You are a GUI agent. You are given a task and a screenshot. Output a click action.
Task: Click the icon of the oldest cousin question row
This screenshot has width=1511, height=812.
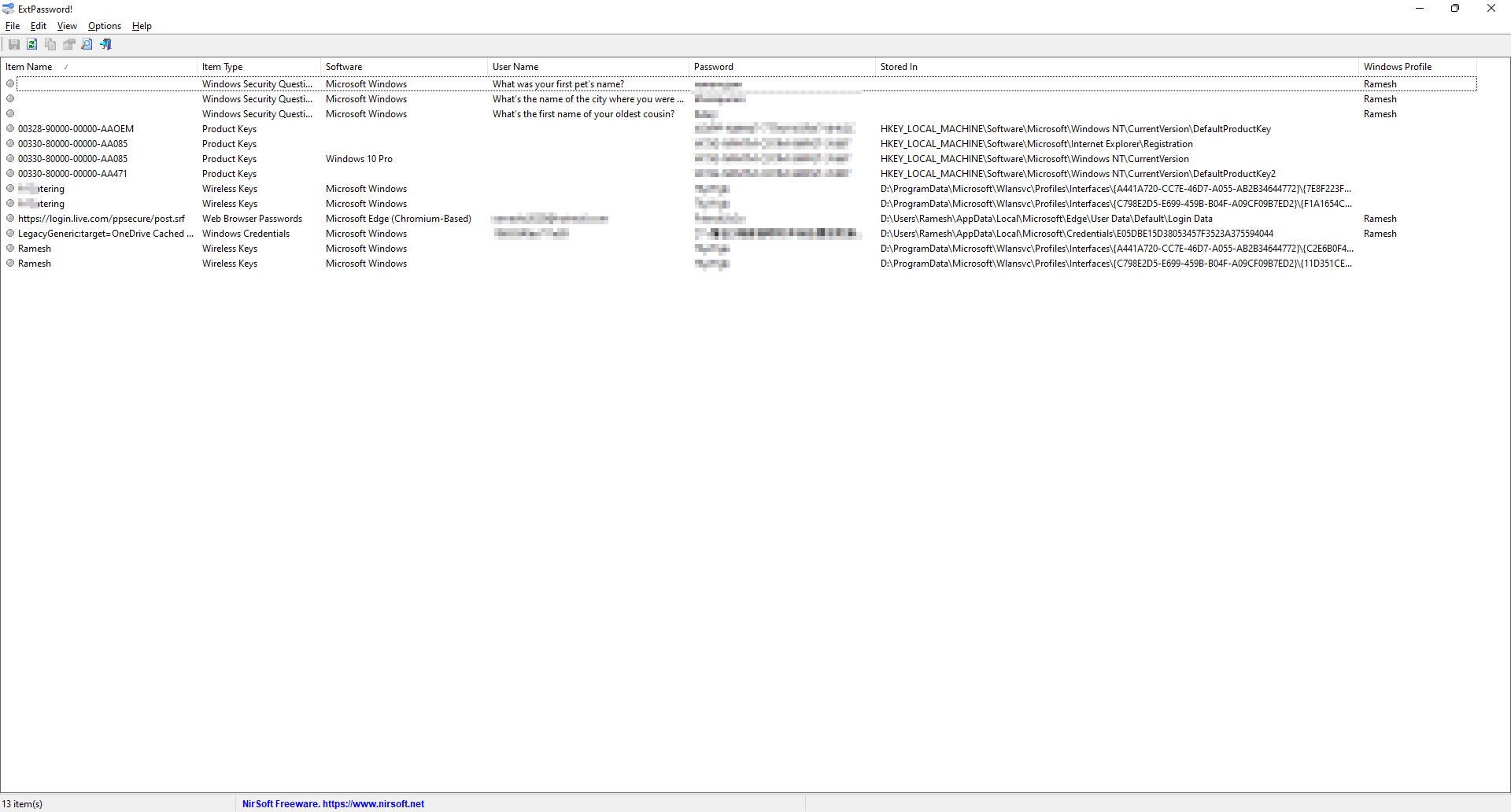coord(10,113)
